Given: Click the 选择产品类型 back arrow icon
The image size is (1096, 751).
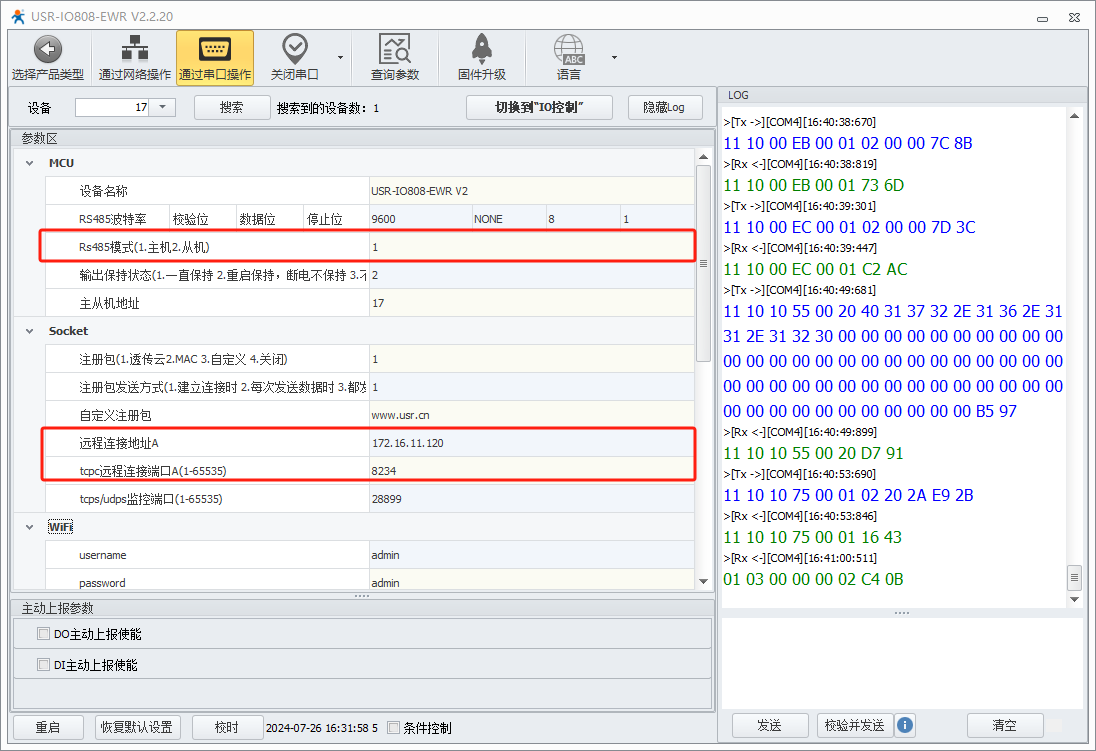Looking at the screenshot, I should click(47, 49).
